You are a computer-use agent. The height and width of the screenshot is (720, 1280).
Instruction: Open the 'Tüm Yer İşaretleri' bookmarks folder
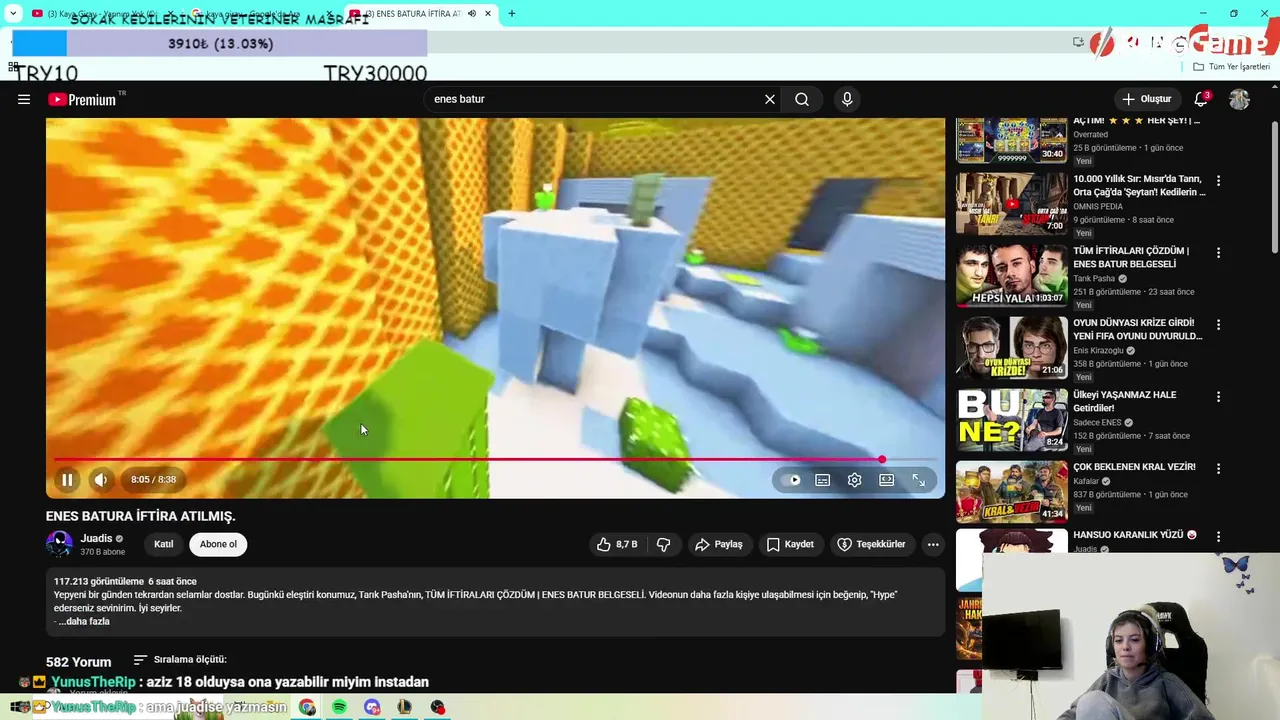(x=1232, y=67)
